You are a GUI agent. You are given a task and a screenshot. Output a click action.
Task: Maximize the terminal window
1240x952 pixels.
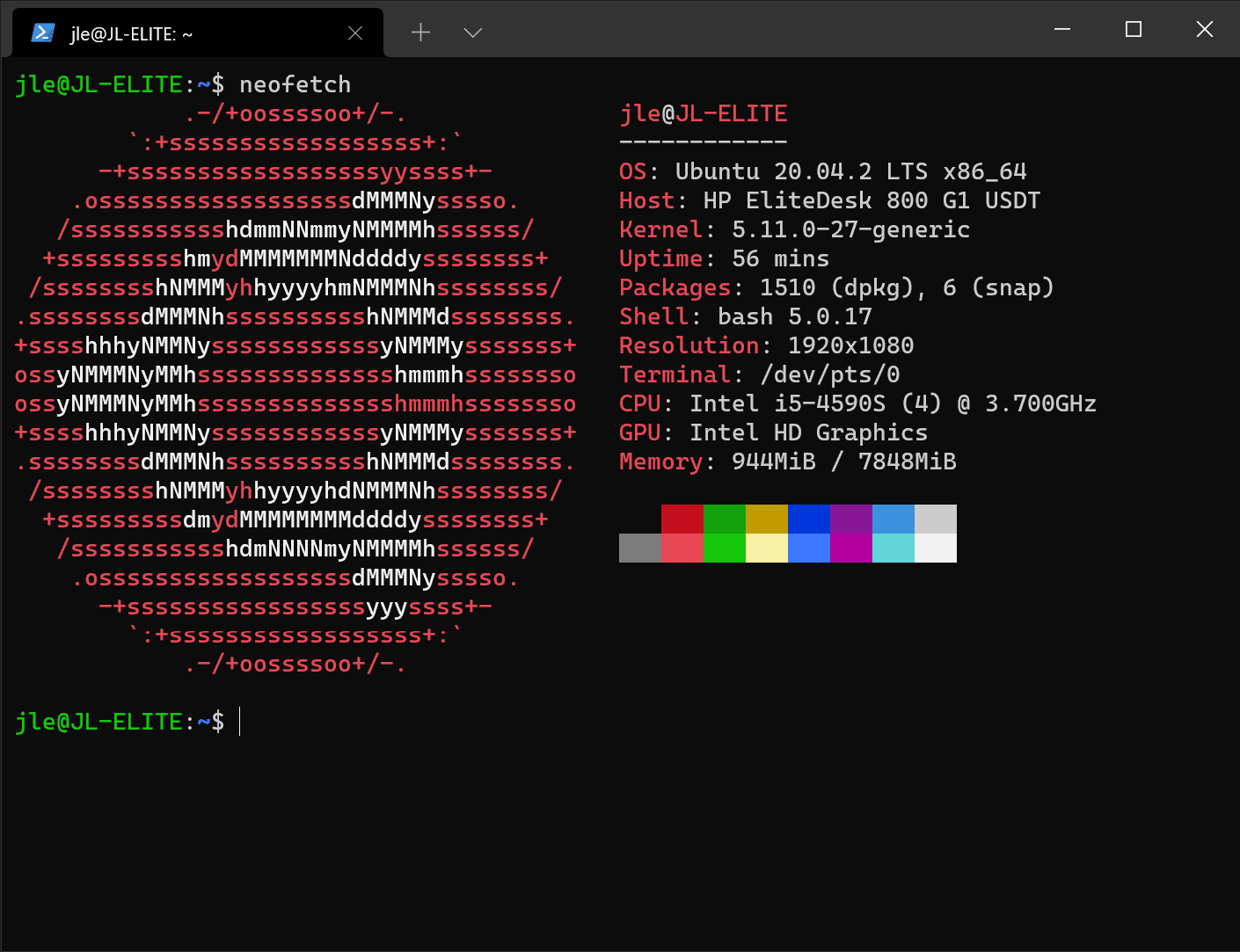click(x=1134, y=29)
